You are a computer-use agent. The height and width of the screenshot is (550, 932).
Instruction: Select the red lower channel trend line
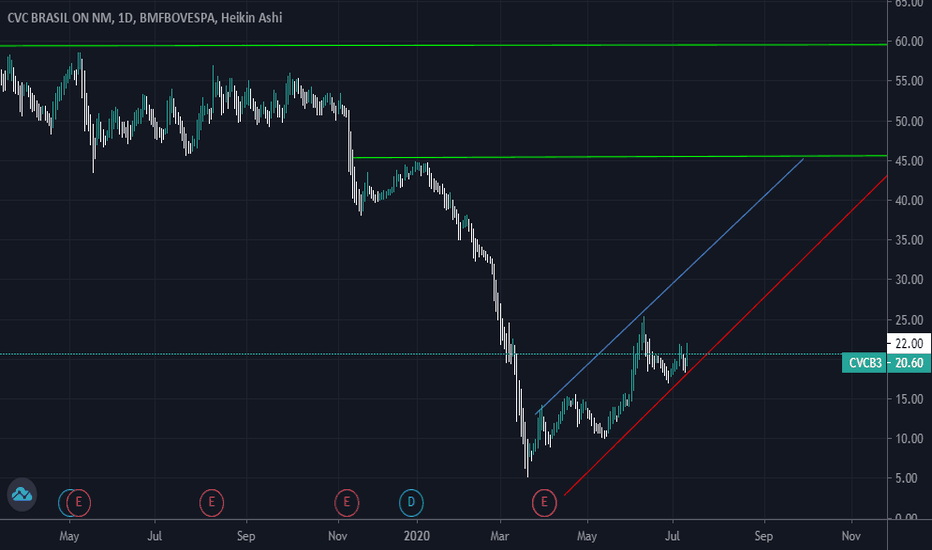pyautogui.click(x=725, y=335)
